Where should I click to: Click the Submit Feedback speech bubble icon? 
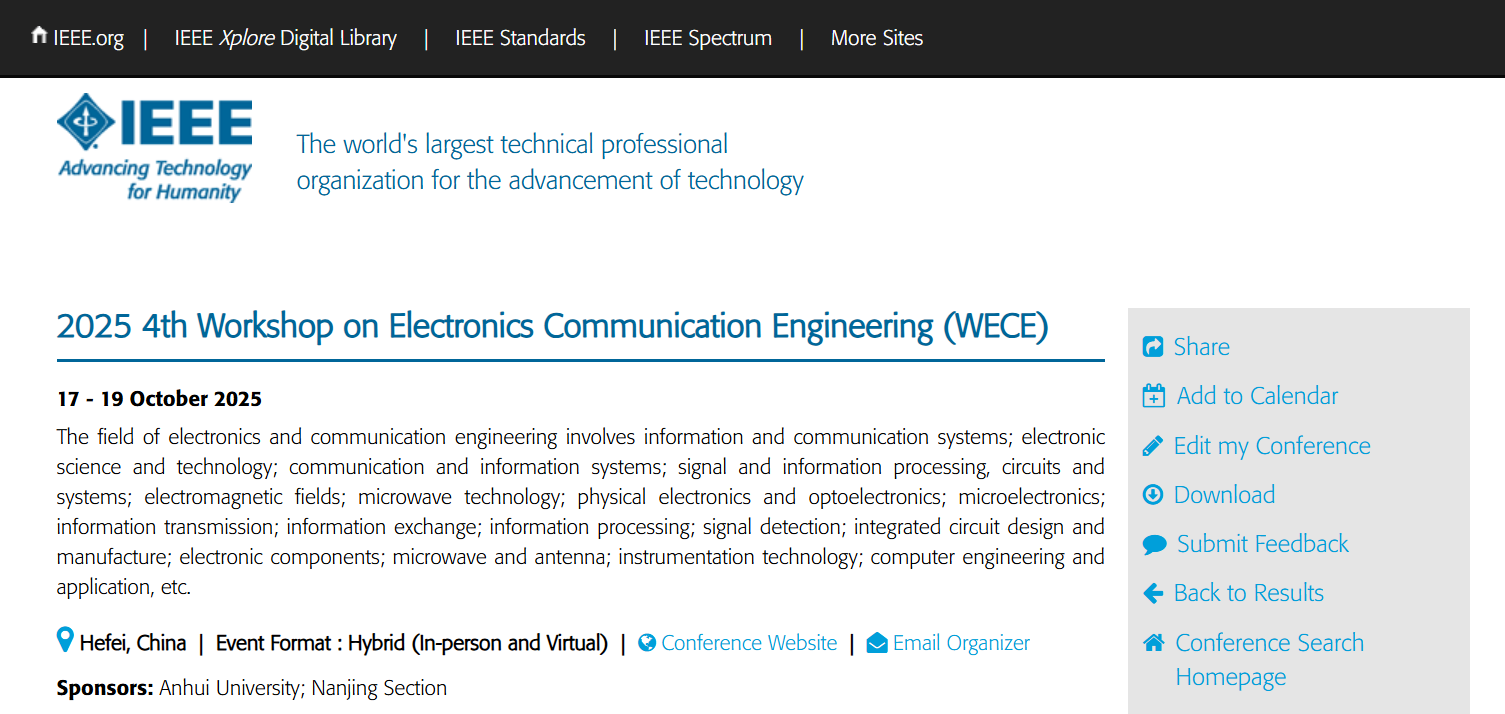click(1154, 544)
